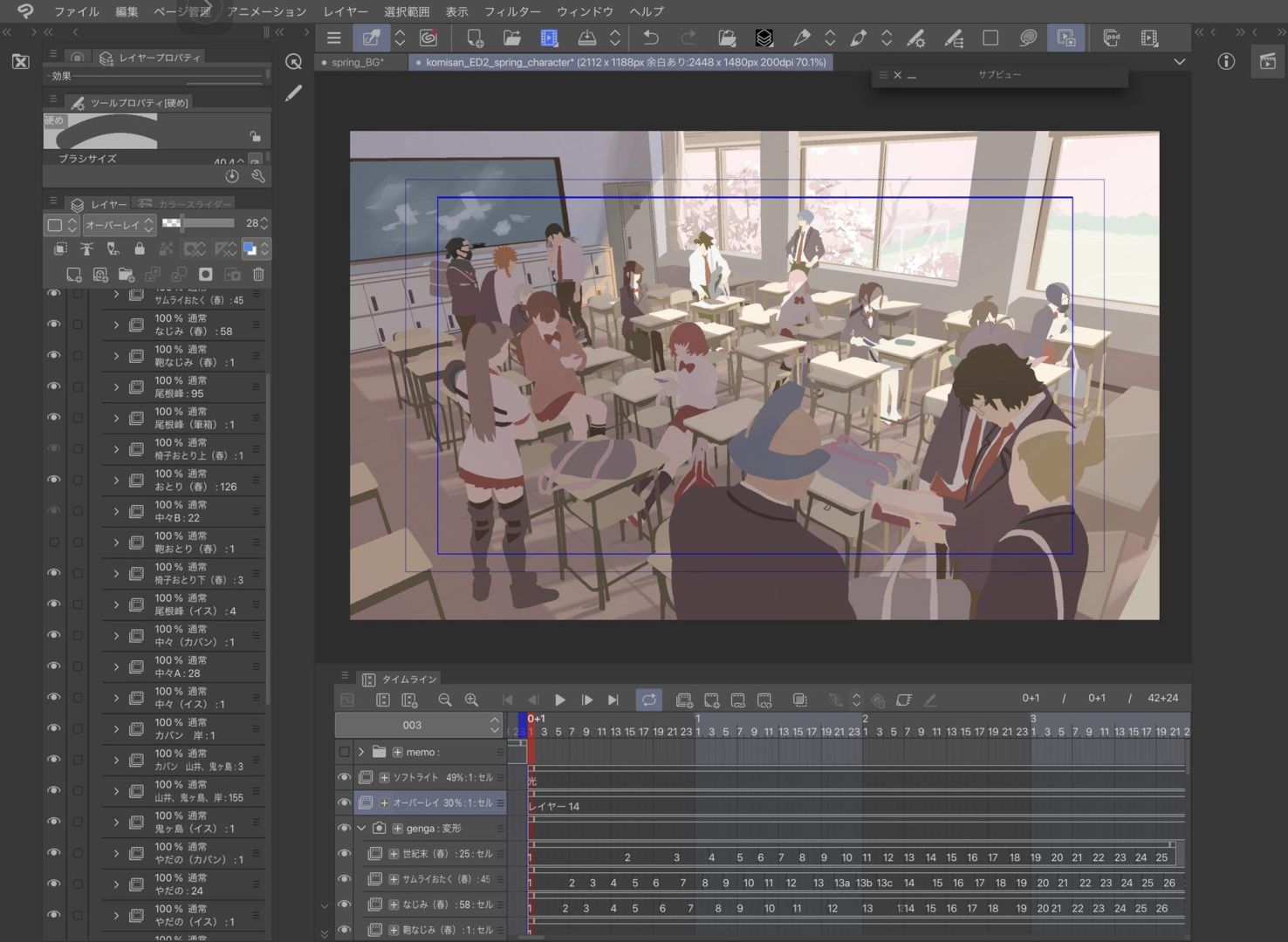Open the hamburger menu in the command bar

coord(333,38)
